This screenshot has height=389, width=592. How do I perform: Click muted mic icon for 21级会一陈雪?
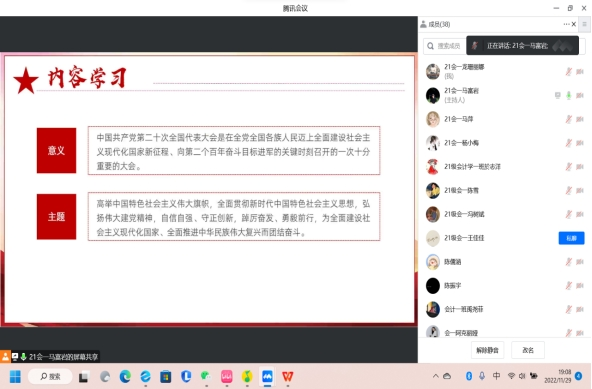coord(569,191)
